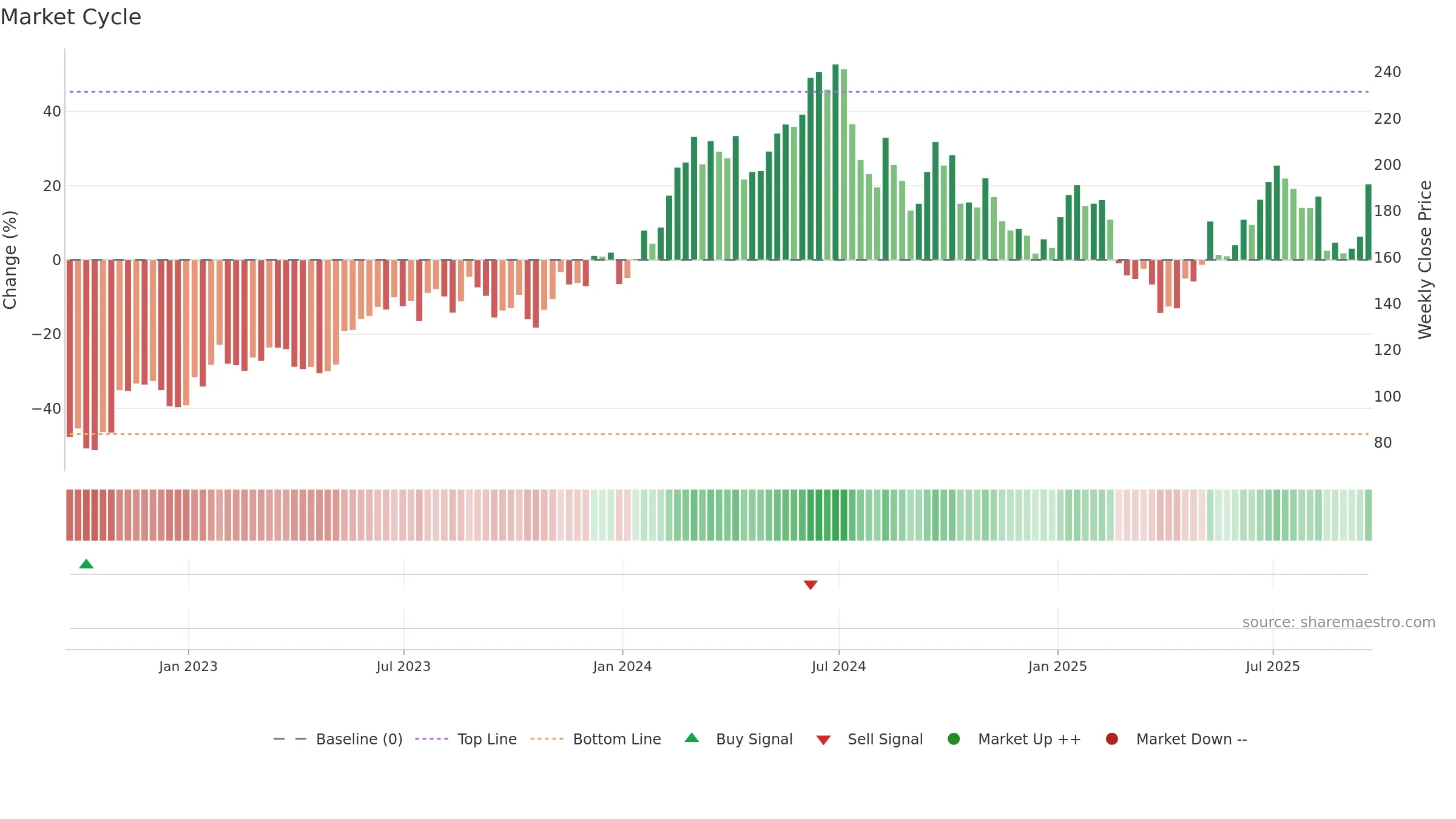Viewport: 1456px width, 819px height.
Task: Click the Jan 2024 axis label
Action: (622, 666)
